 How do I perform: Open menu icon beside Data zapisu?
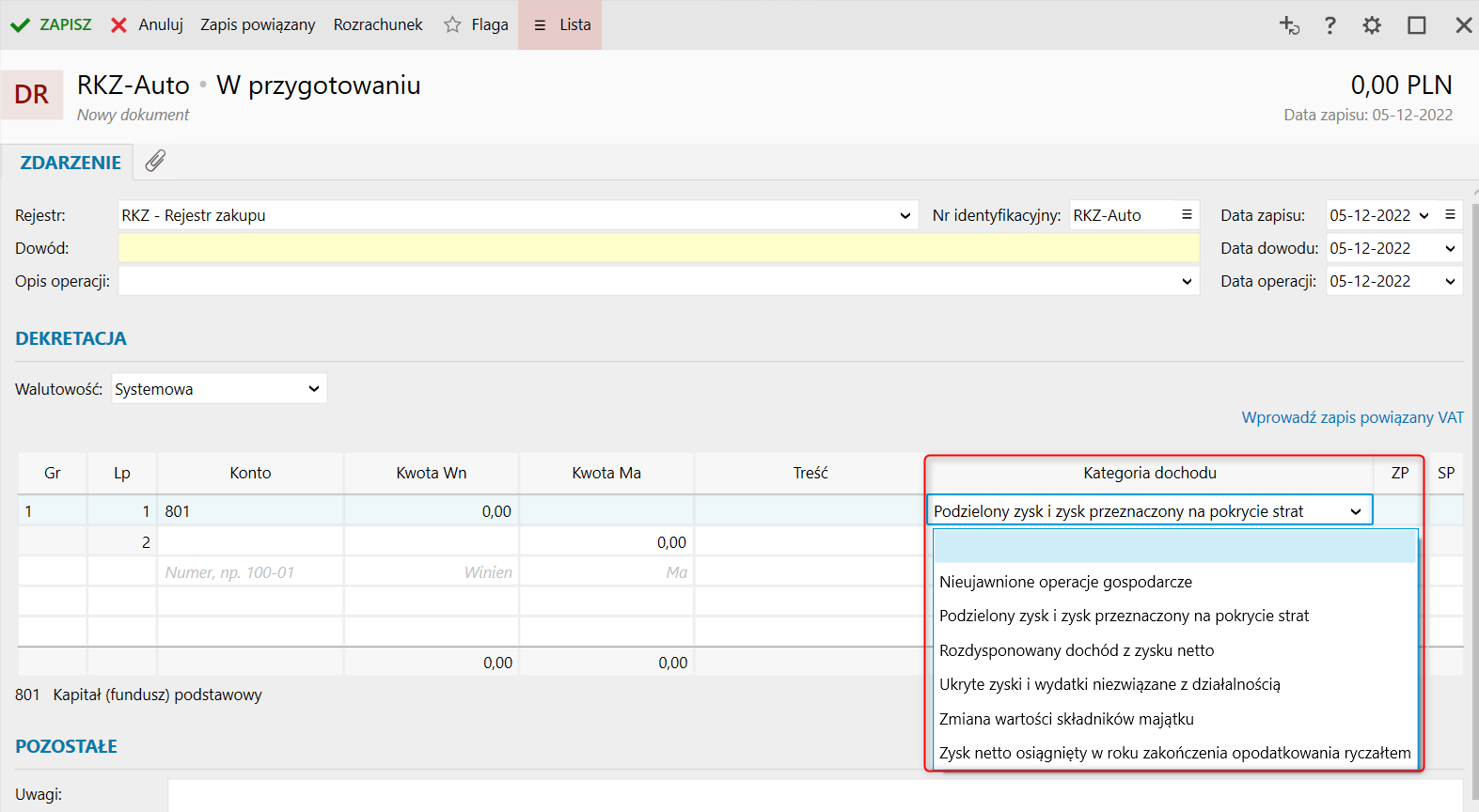[x=1450, y=215]
